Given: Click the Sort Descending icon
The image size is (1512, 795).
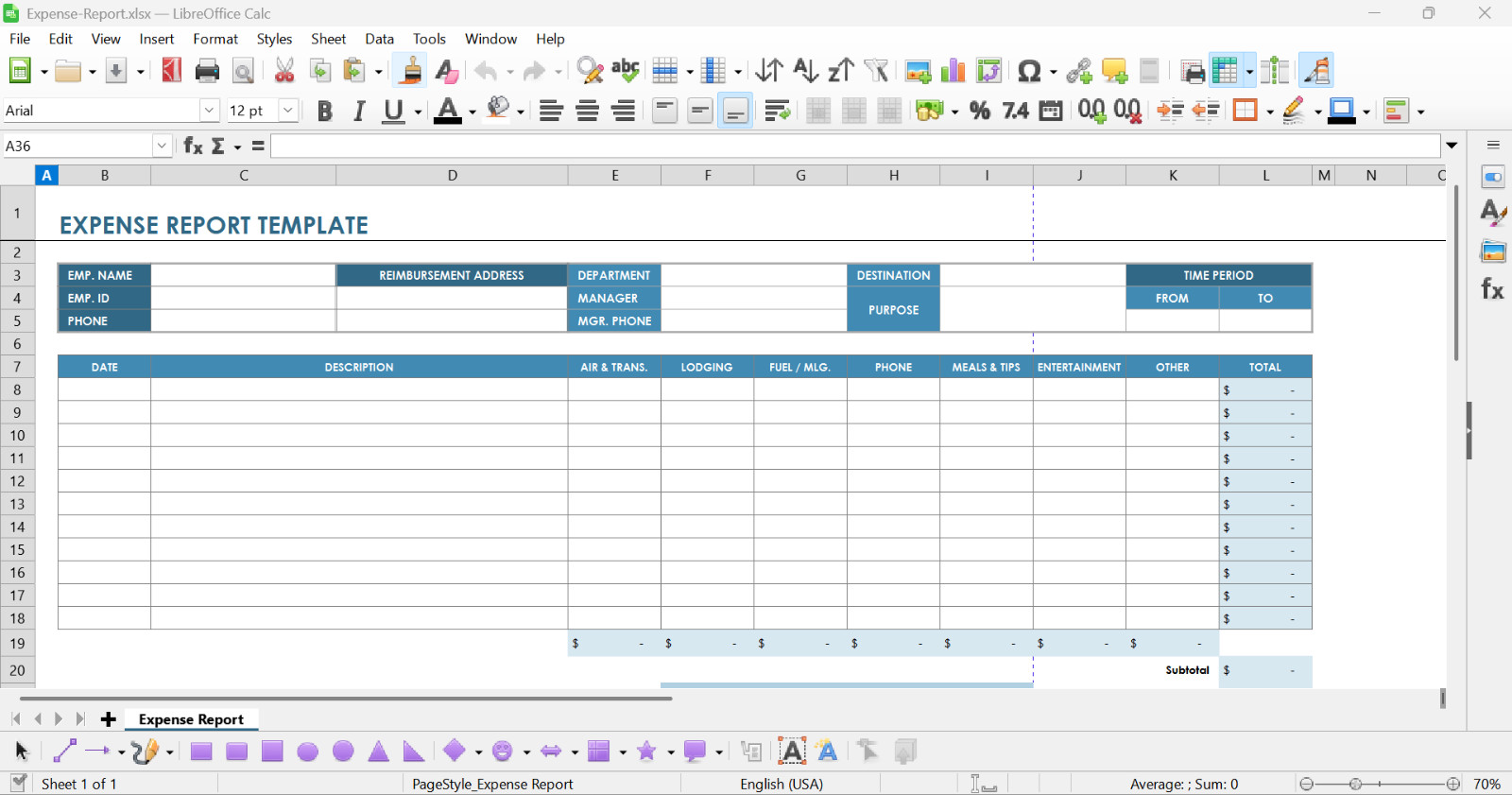Looking at the screenshot, I should click(x=841, y=71).
